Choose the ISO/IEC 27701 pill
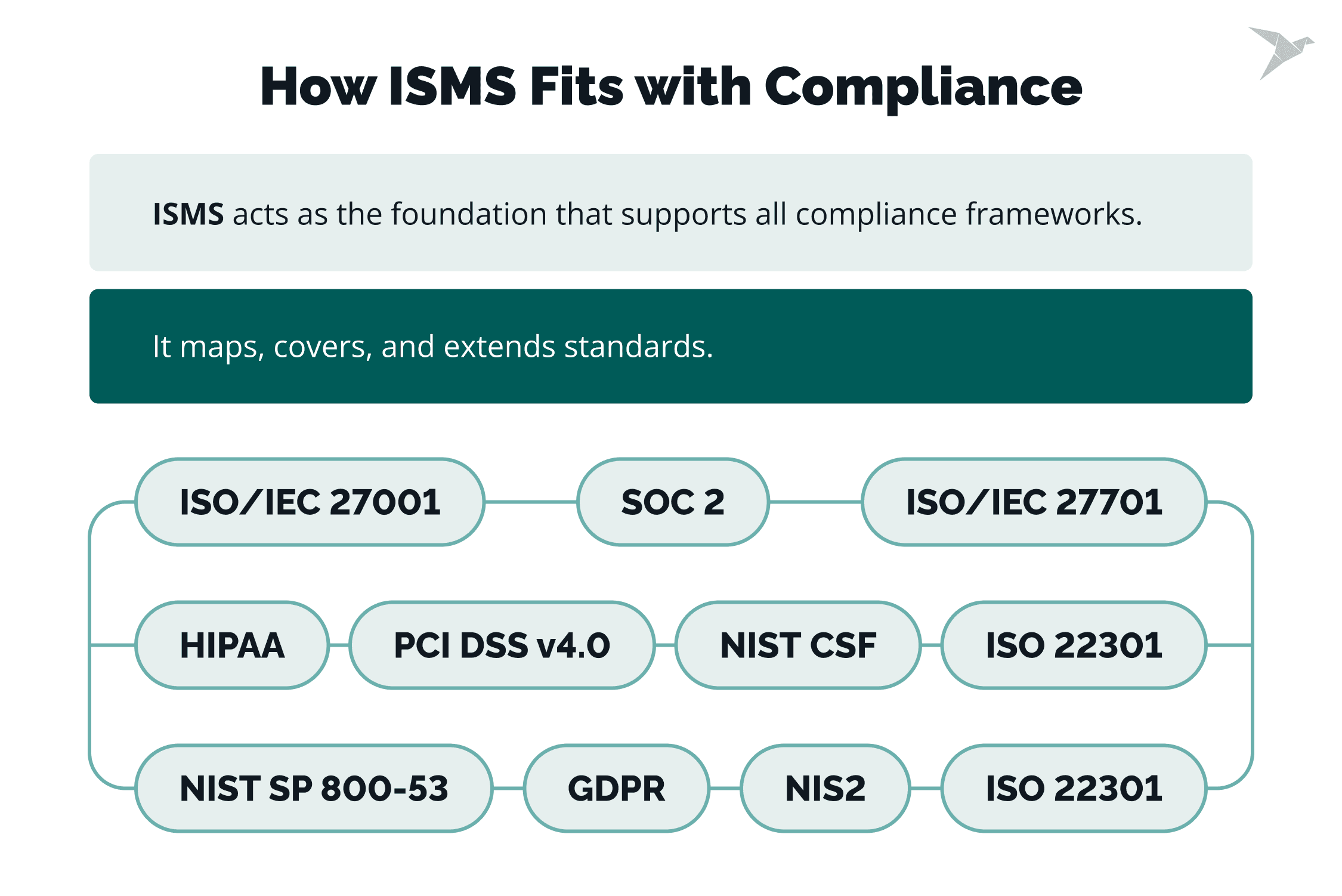The image size is (1342, 896). click(x=1034, y=502)
